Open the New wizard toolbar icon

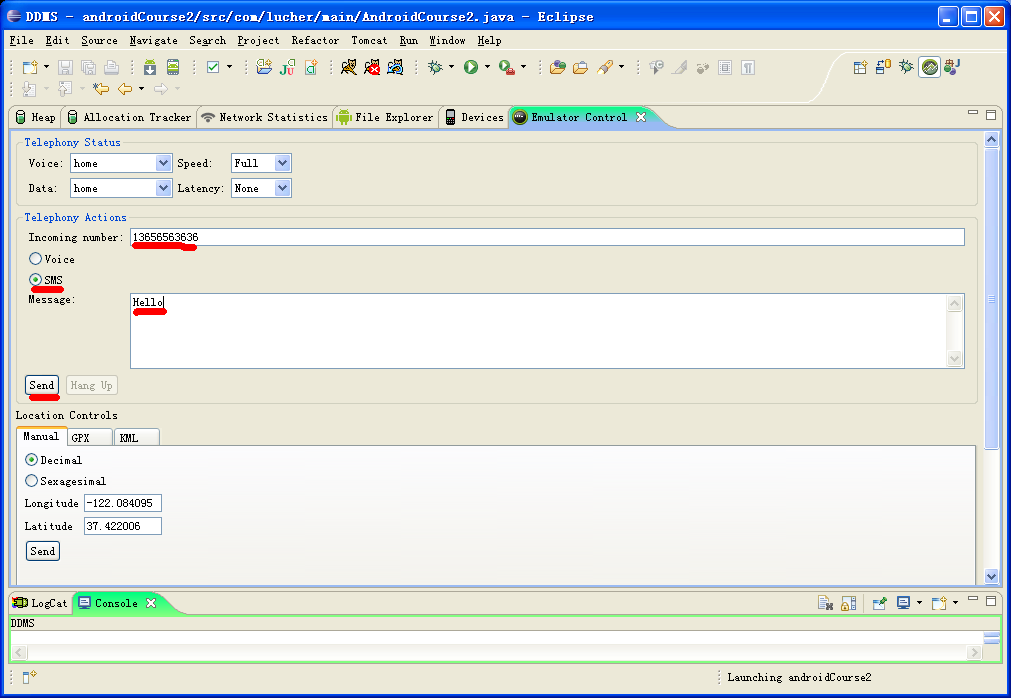(30, 67)
